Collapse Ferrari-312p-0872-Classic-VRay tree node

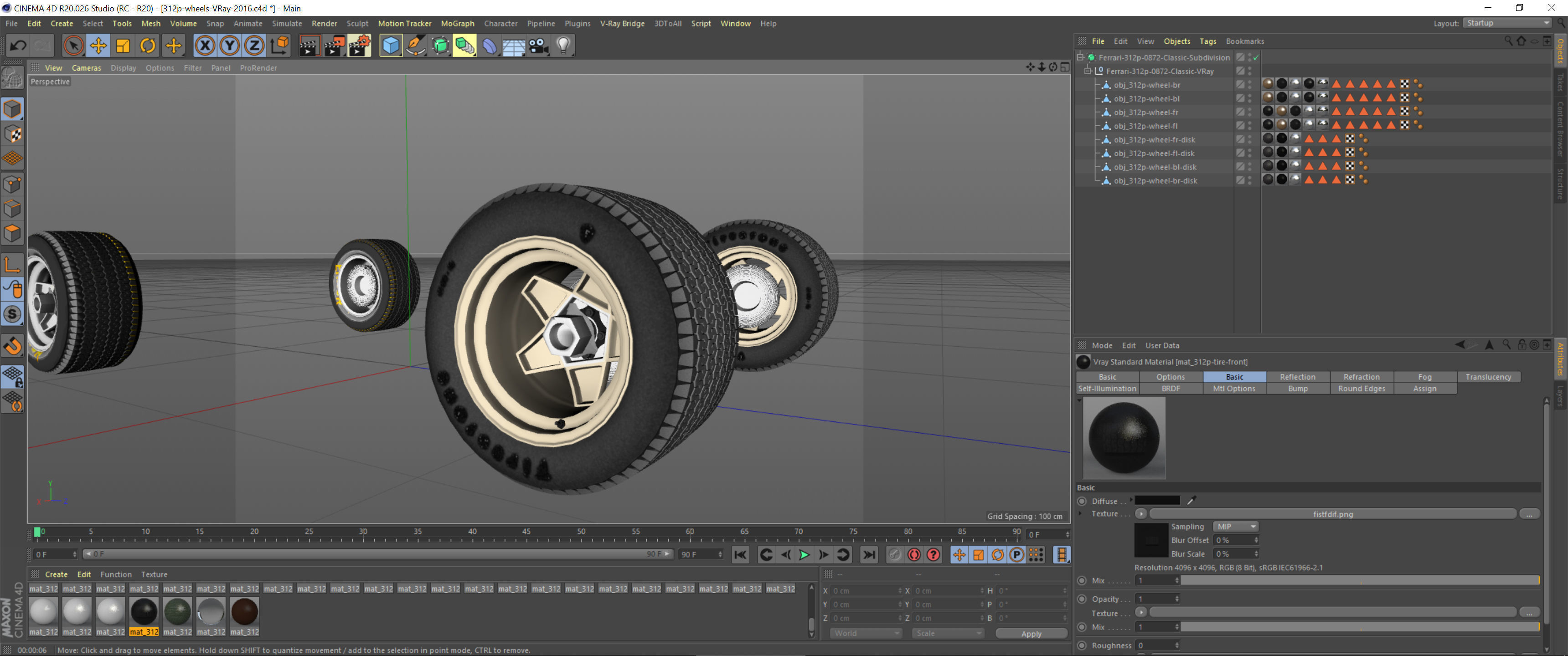1088,71
